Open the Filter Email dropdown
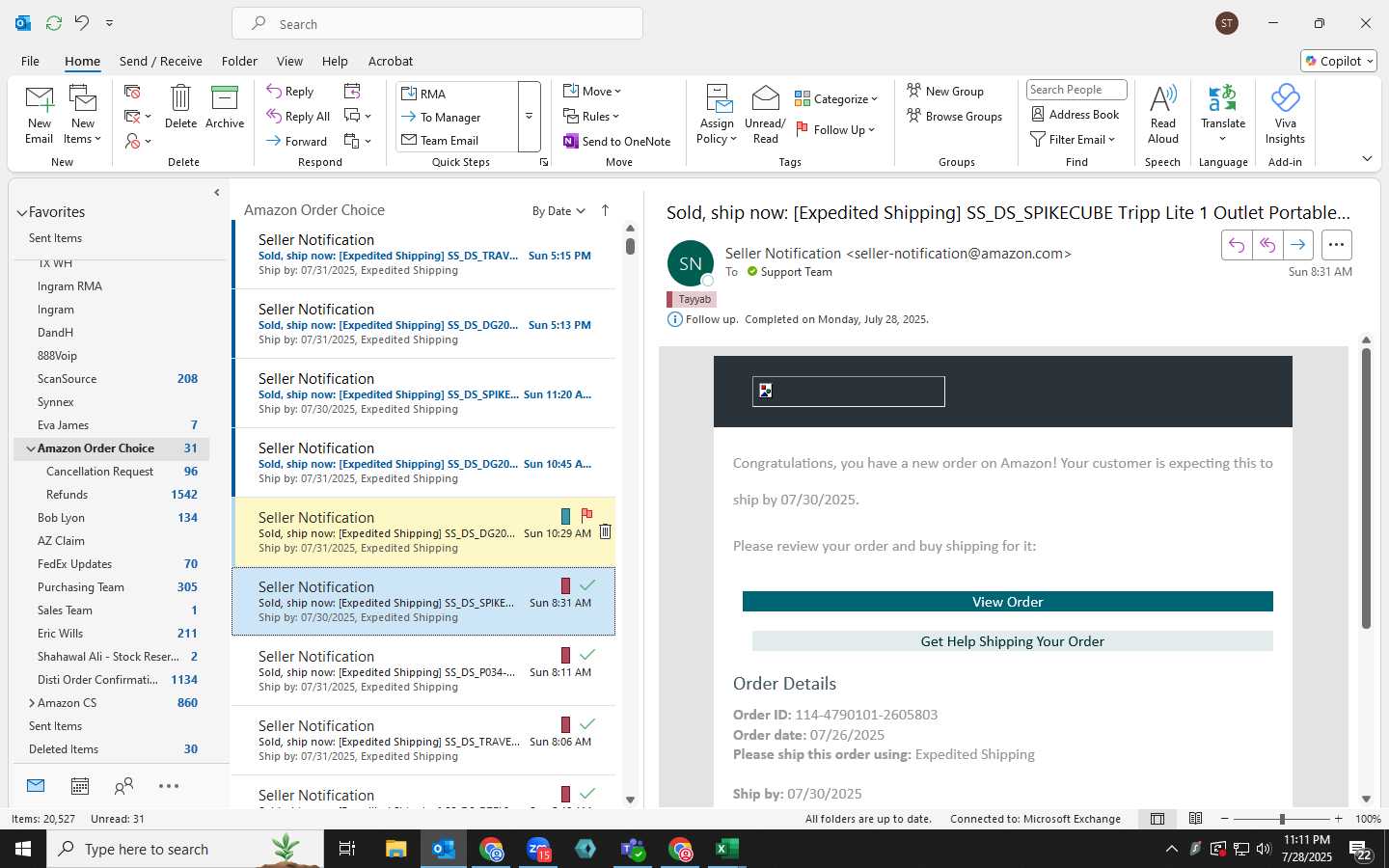 click(x=1073, y=139)
